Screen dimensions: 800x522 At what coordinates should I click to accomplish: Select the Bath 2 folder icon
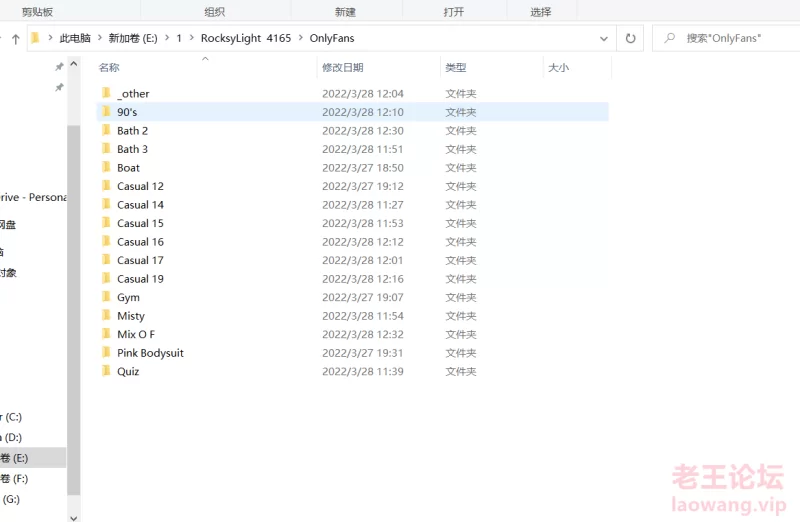click(x=106, y=130)
